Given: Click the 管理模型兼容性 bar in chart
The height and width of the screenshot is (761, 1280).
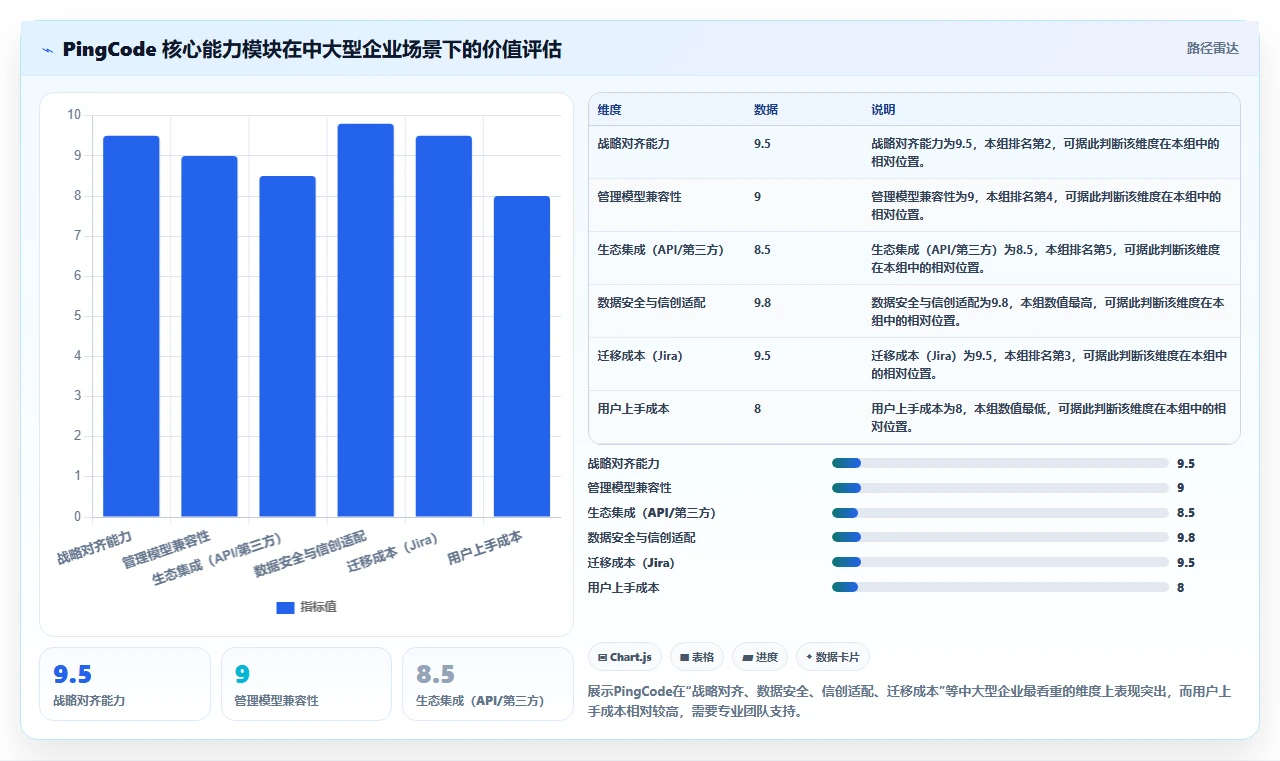Looking at the screenshot, I should click(x=209, y=336).
